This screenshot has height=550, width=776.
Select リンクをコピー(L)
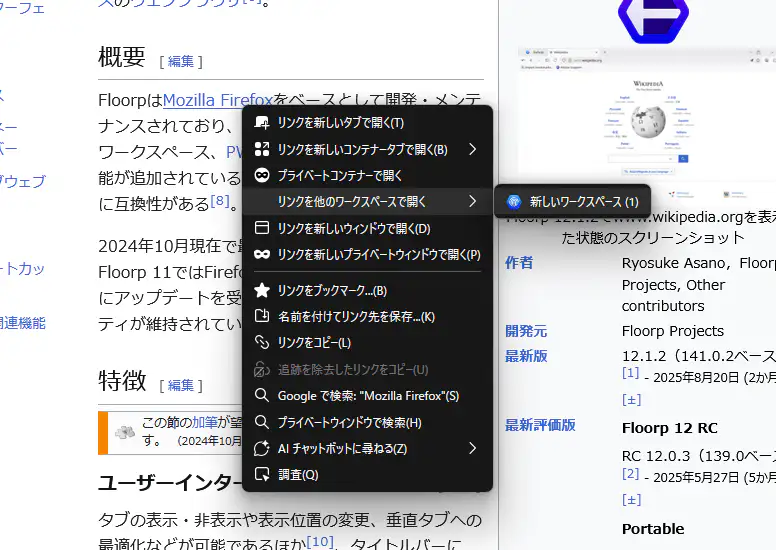(367, 343)
